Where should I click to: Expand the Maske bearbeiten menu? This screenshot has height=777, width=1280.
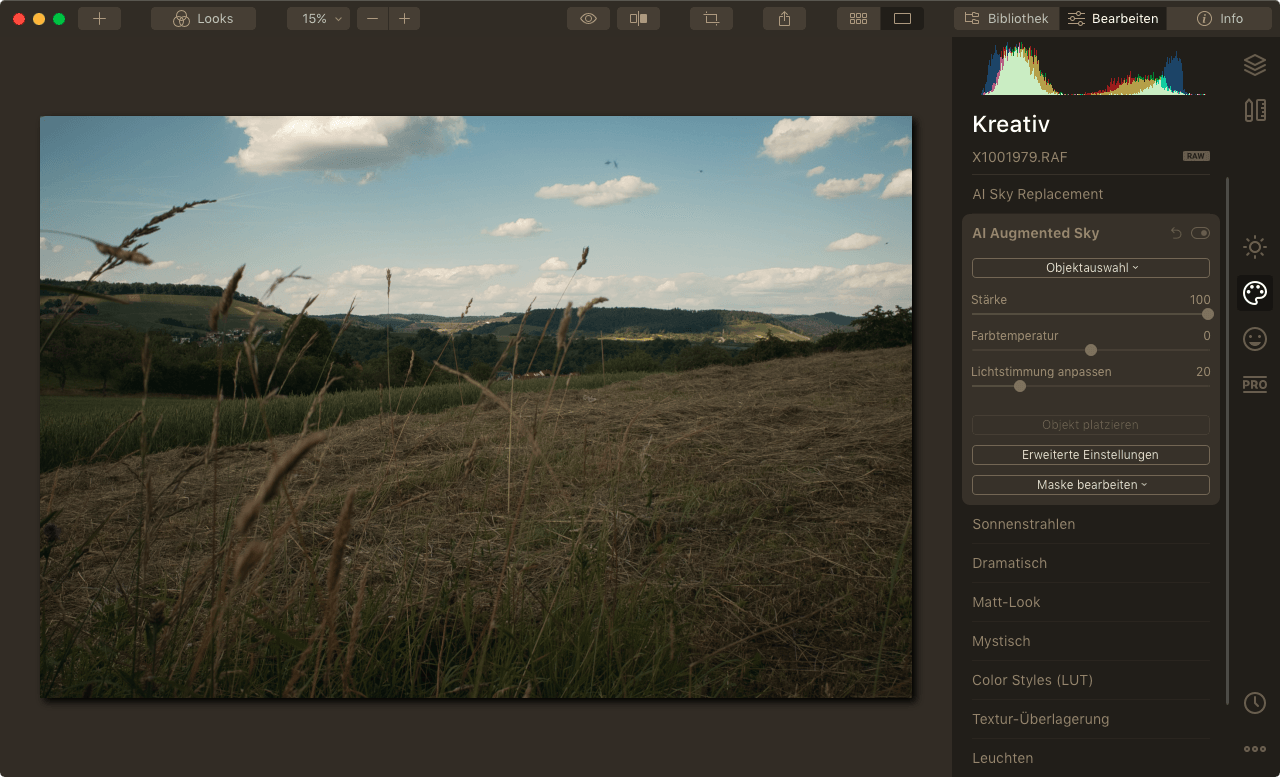pos(1090,485)
